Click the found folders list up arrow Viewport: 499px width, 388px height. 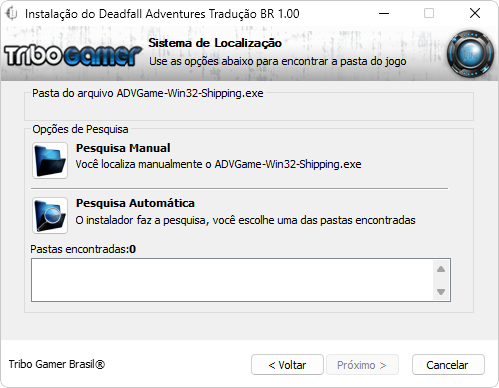(441, 269)
